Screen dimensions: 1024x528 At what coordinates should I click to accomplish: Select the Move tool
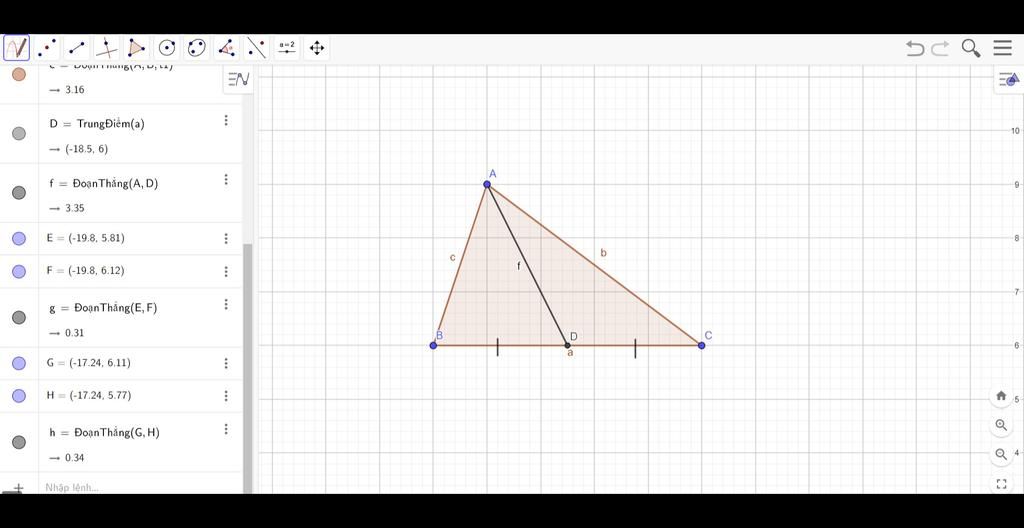(x=16, y=48)
